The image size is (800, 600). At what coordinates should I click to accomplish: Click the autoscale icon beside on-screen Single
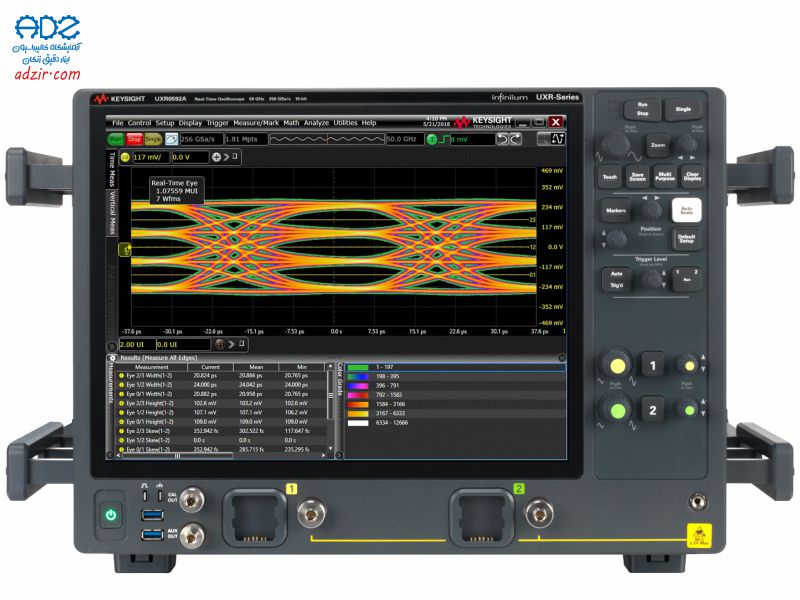(171, 139)
